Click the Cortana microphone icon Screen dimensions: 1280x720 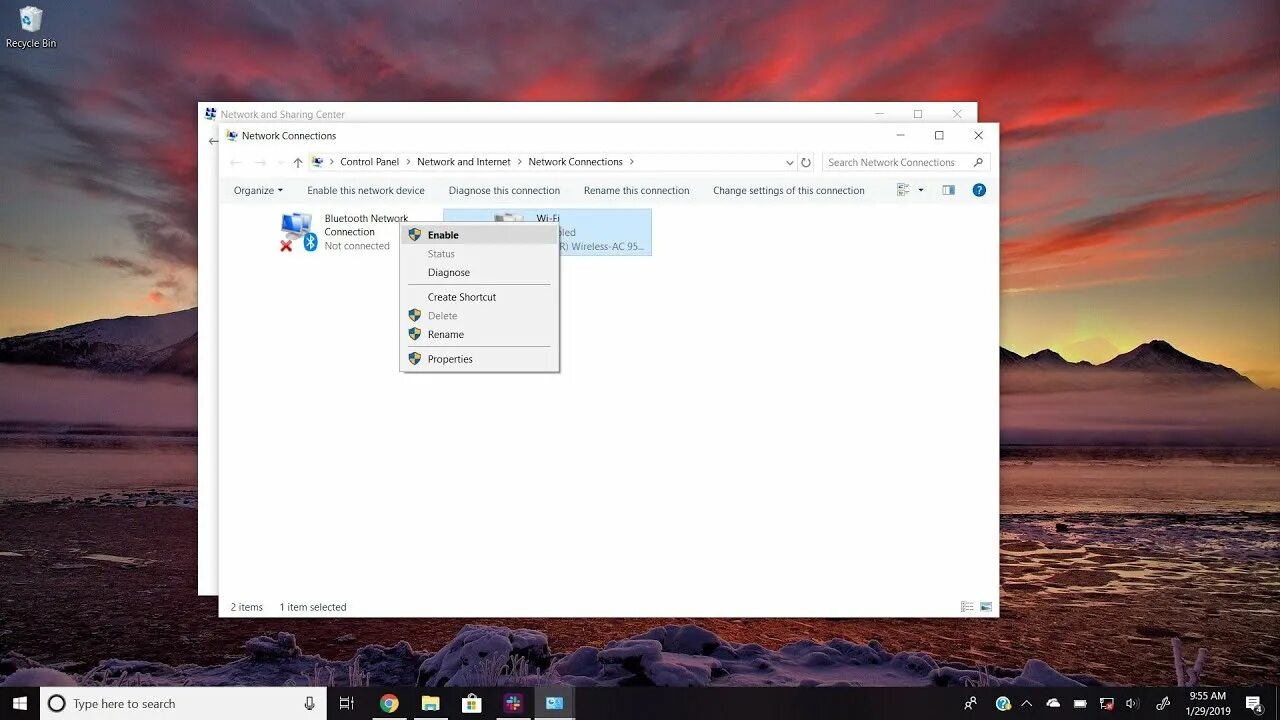[x=310, y=703]
